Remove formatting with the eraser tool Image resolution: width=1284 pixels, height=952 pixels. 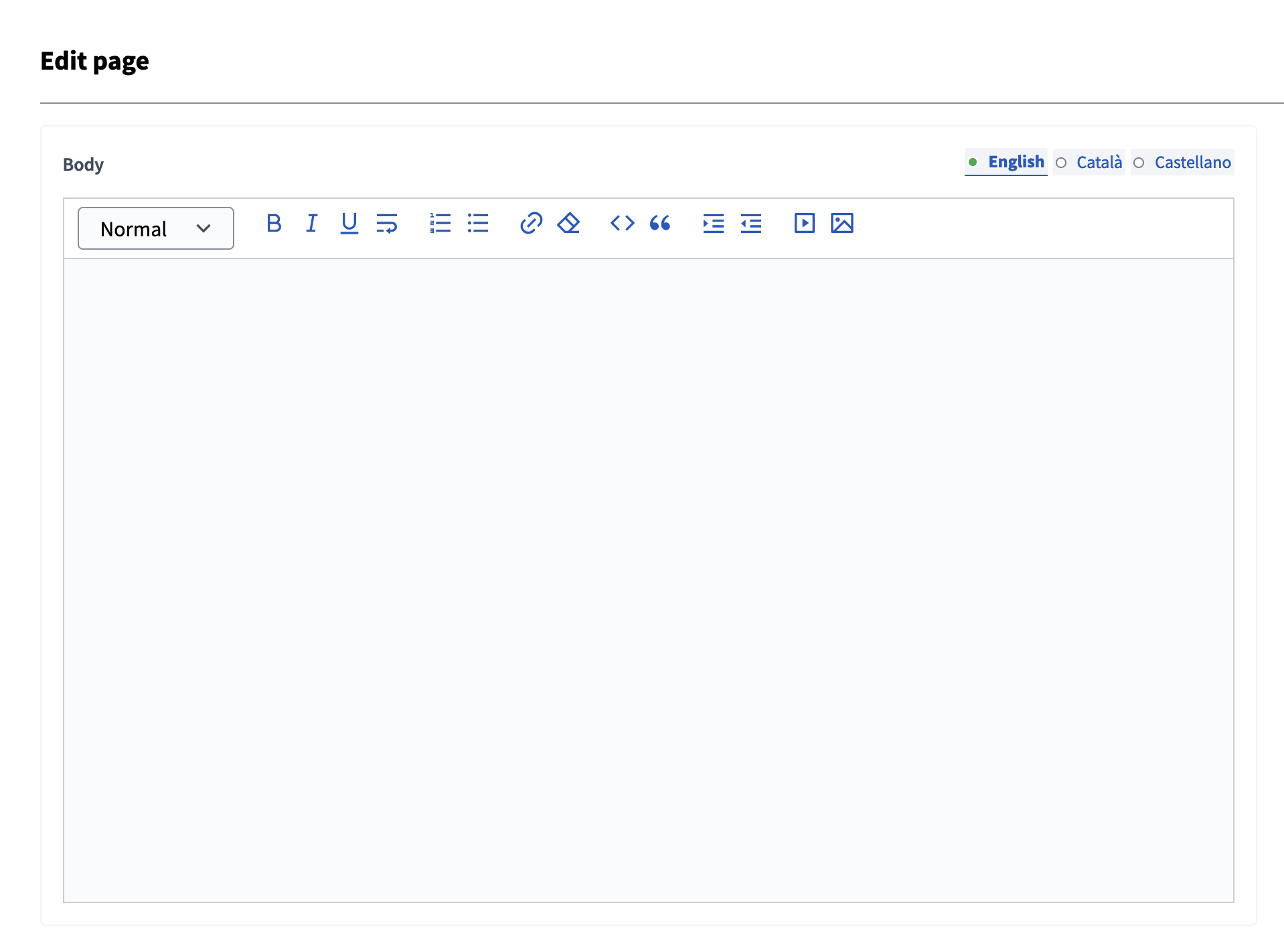tap(568, 224)
